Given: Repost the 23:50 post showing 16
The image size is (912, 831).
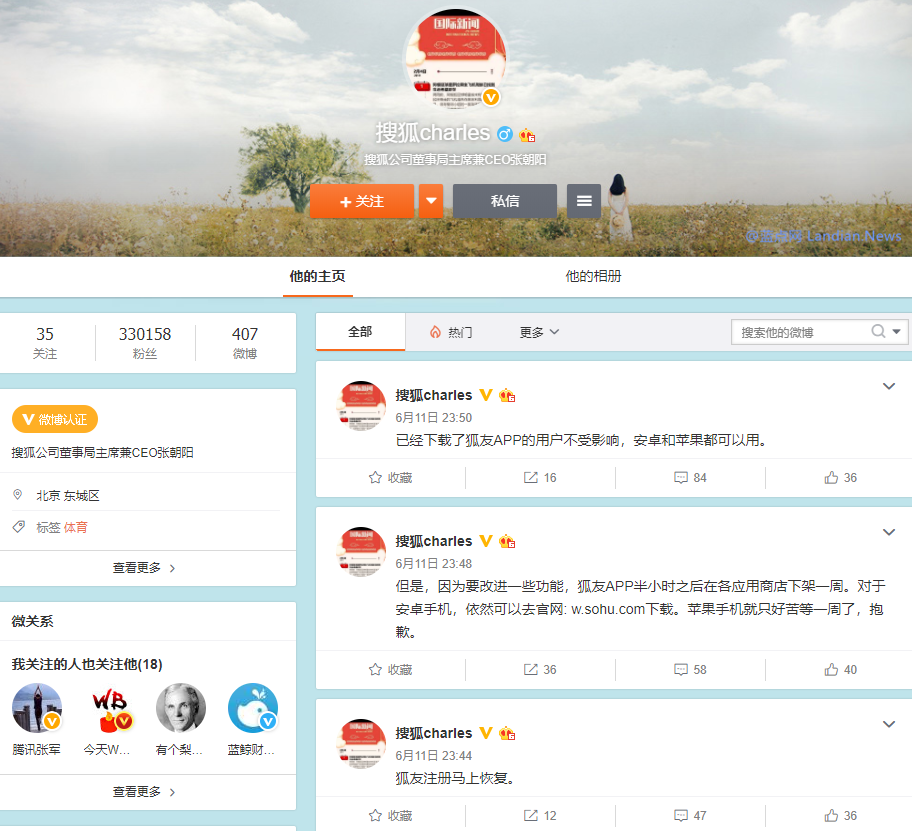Looking at the screenshot, I should point(540,477).
